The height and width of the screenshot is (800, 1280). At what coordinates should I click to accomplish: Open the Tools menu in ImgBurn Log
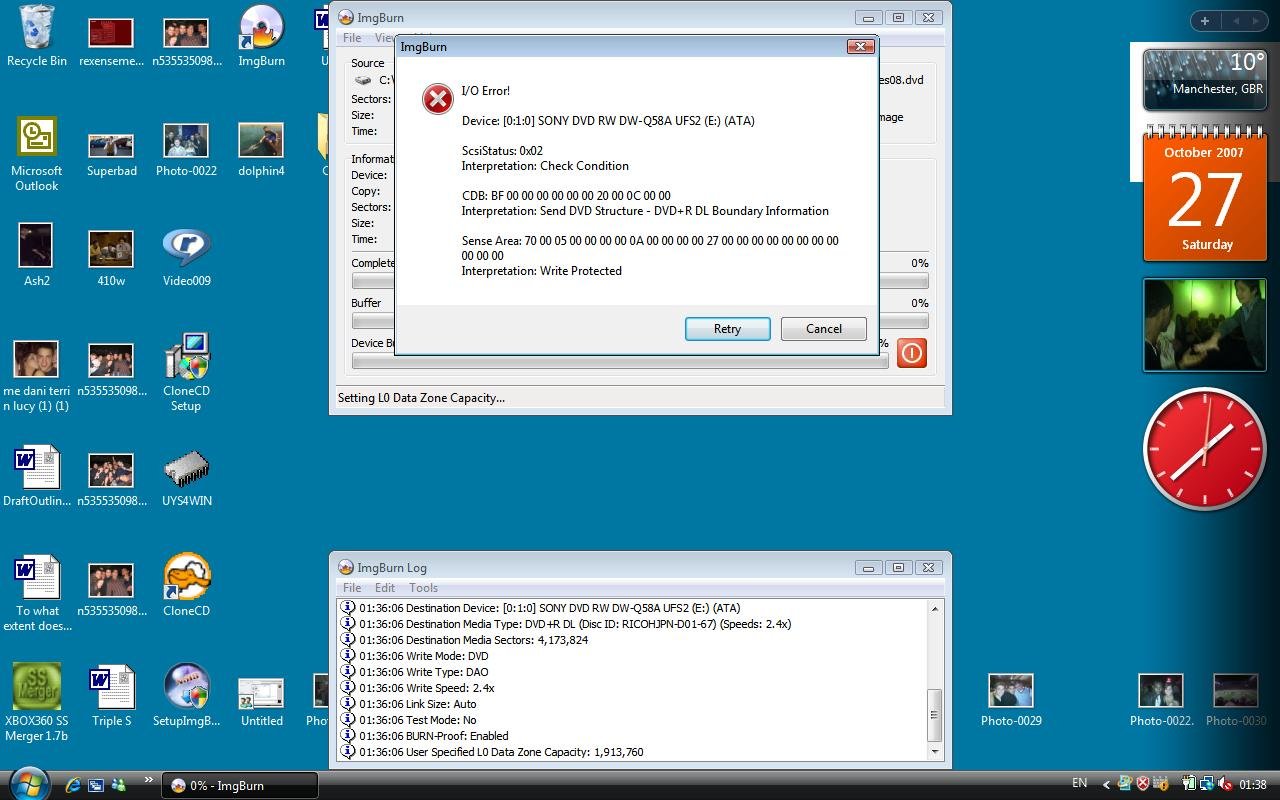click(x=423, y=588)
